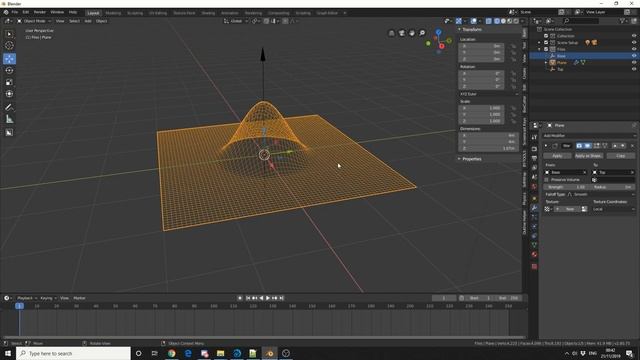640x360 pixels.
Task: Open the Output properties tab icon
Action: point(534,158)
